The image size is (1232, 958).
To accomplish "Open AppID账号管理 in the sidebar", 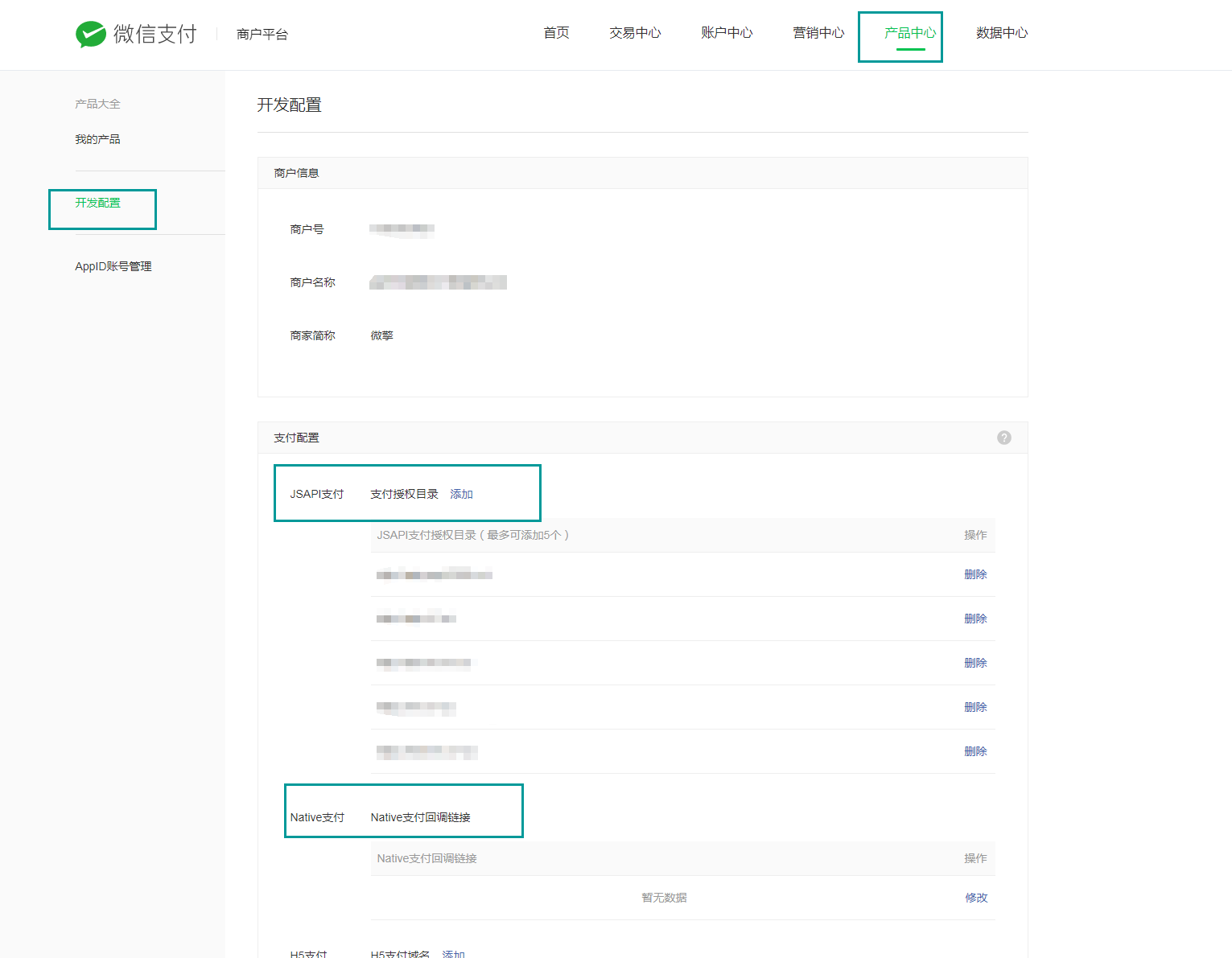I will [x=113, y=266].
